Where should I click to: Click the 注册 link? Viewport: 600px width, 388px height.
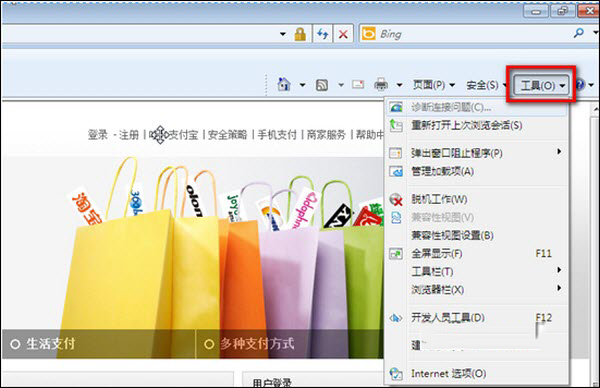click(129, 134)
